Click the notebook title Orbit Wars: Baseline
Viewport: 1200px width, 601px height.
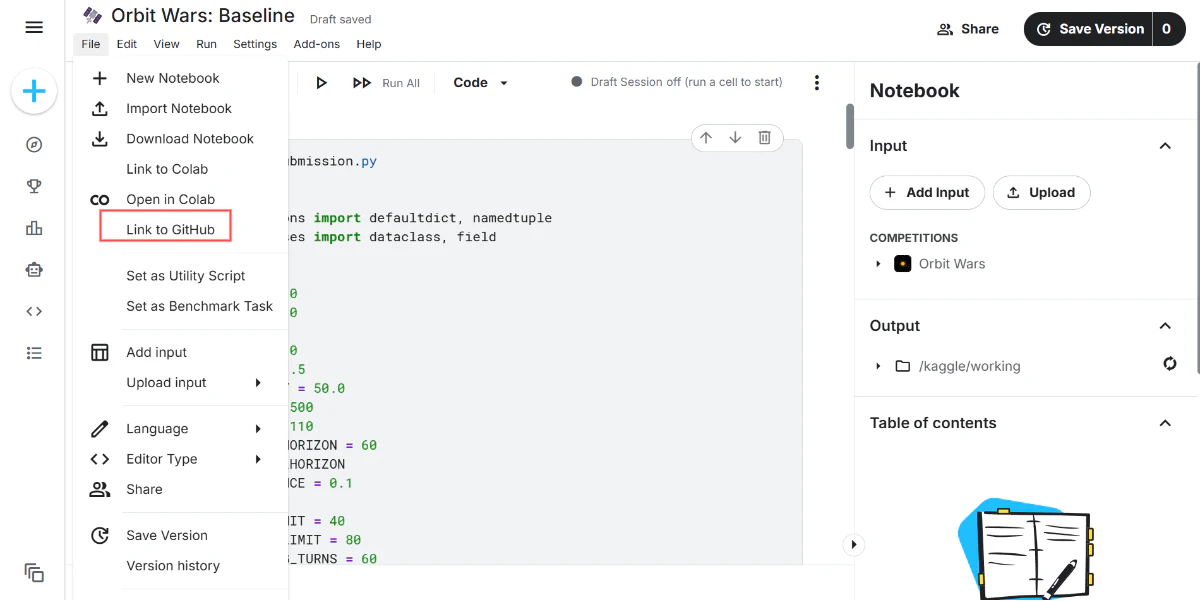[x=203, y=16]
